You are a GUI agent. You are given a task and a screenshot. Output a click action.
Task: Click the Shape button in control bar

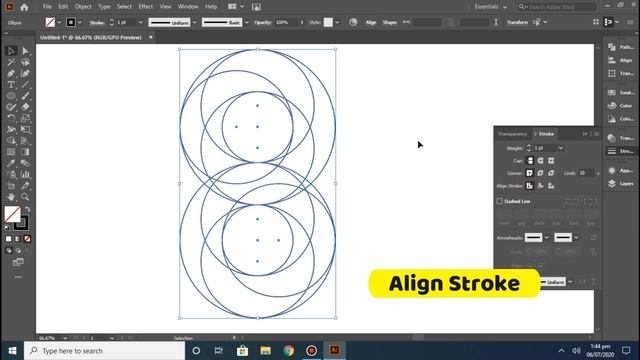point(390,22)
